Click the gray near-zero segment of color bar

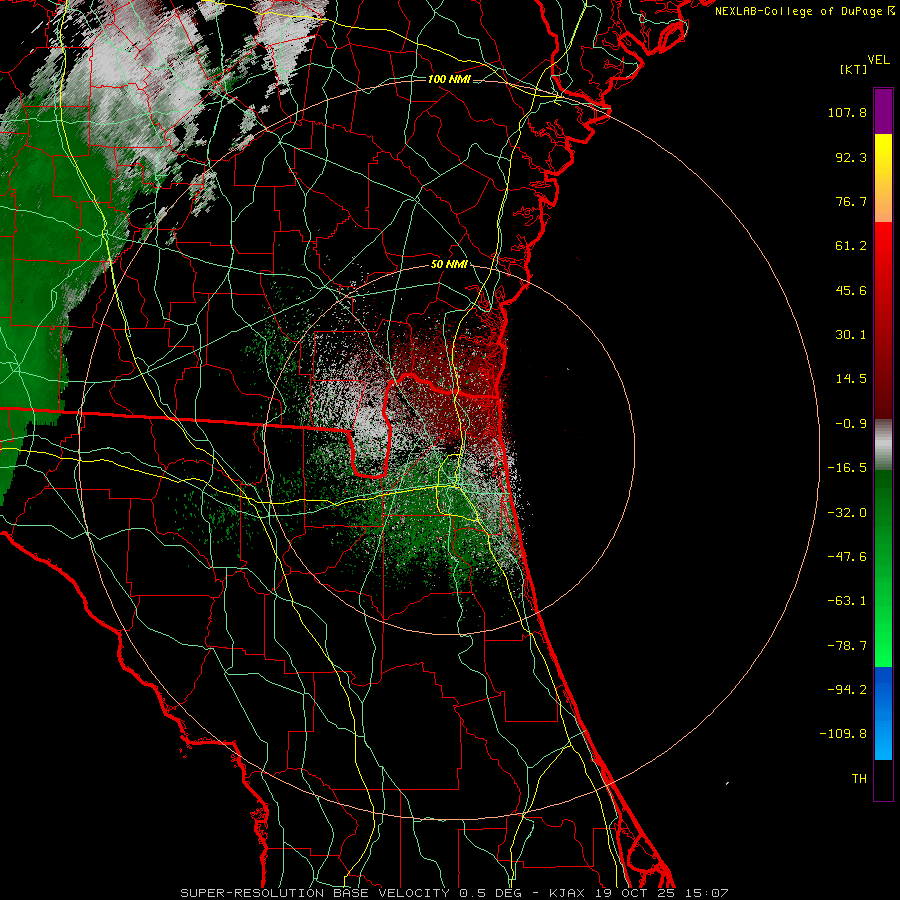click(883, 445)
